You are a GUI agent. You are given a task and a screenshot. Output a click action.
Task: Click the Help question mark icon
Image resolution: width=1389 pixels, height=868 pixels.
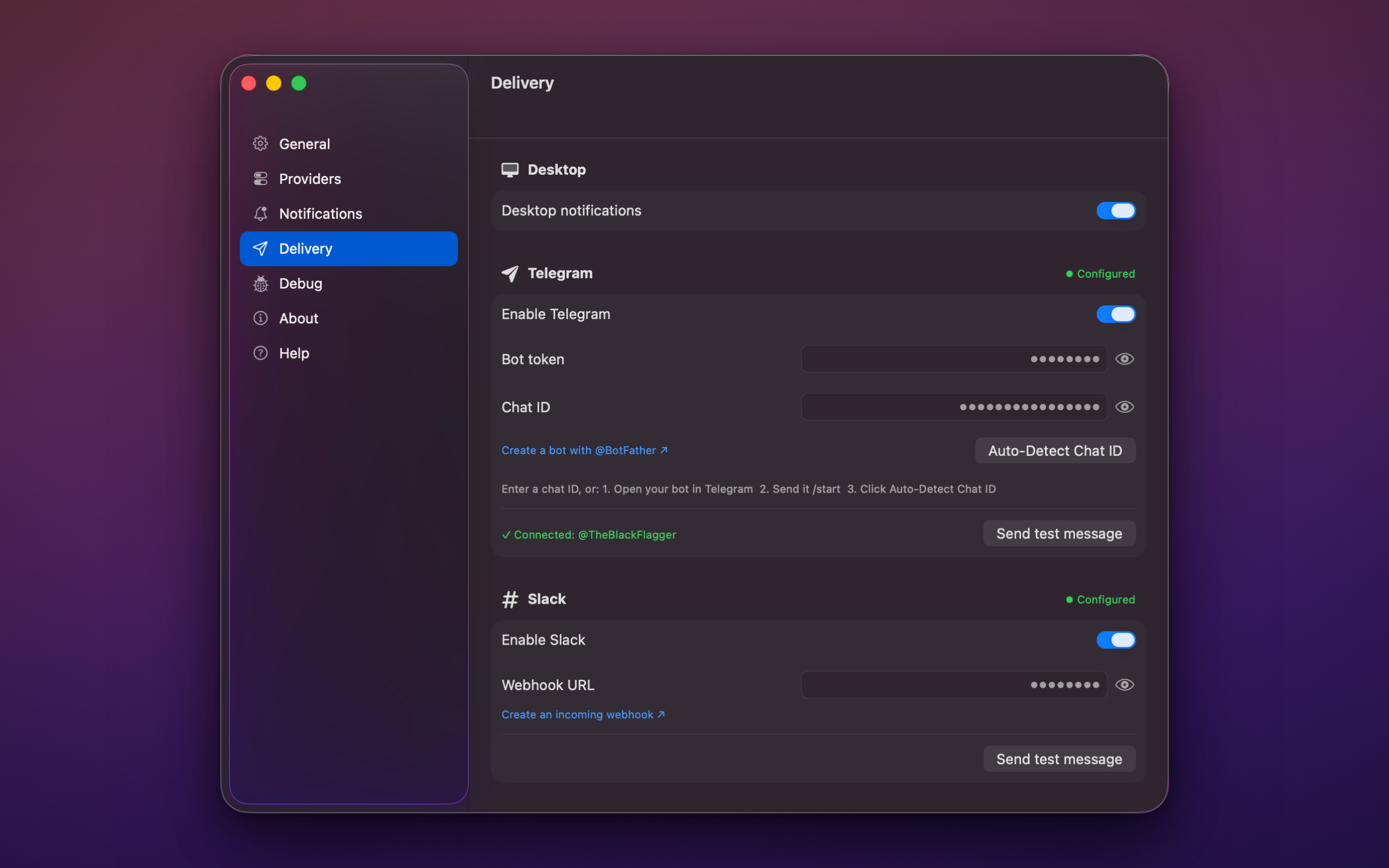click(x=260, y=353)
